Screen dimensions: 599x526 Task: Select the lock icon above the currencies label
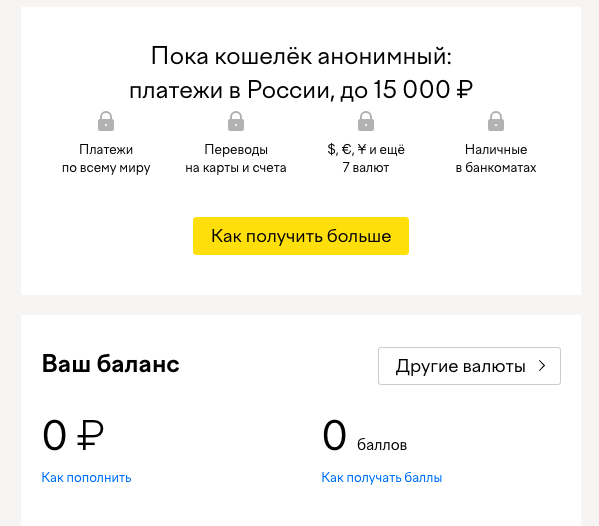[x=366, y=121]
